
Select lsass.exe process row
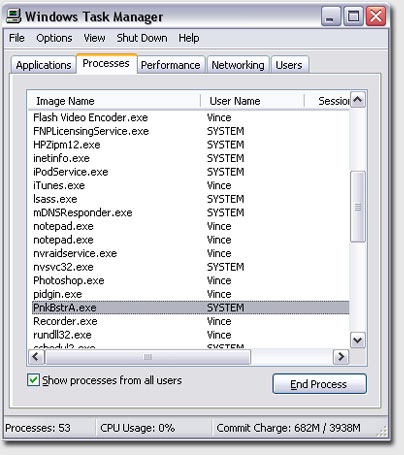[x=191, y=199]
